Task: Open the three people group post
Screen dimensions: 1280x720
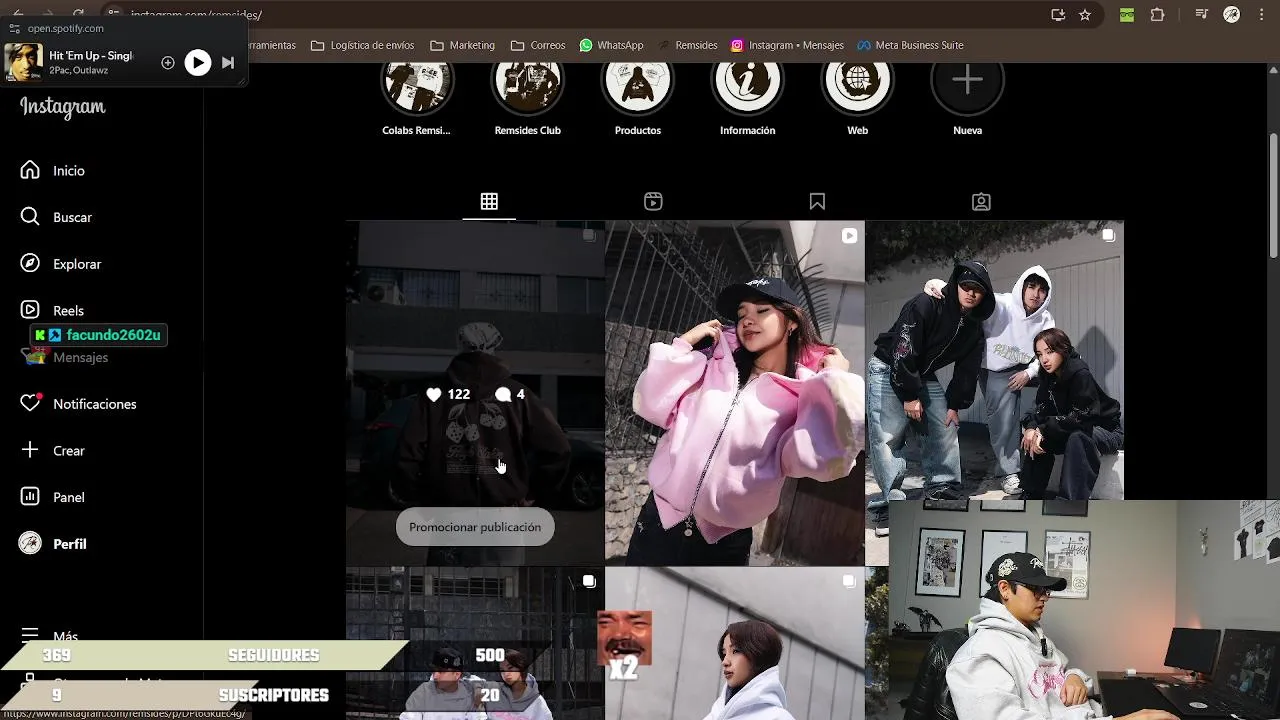Action: click(994, 360)
